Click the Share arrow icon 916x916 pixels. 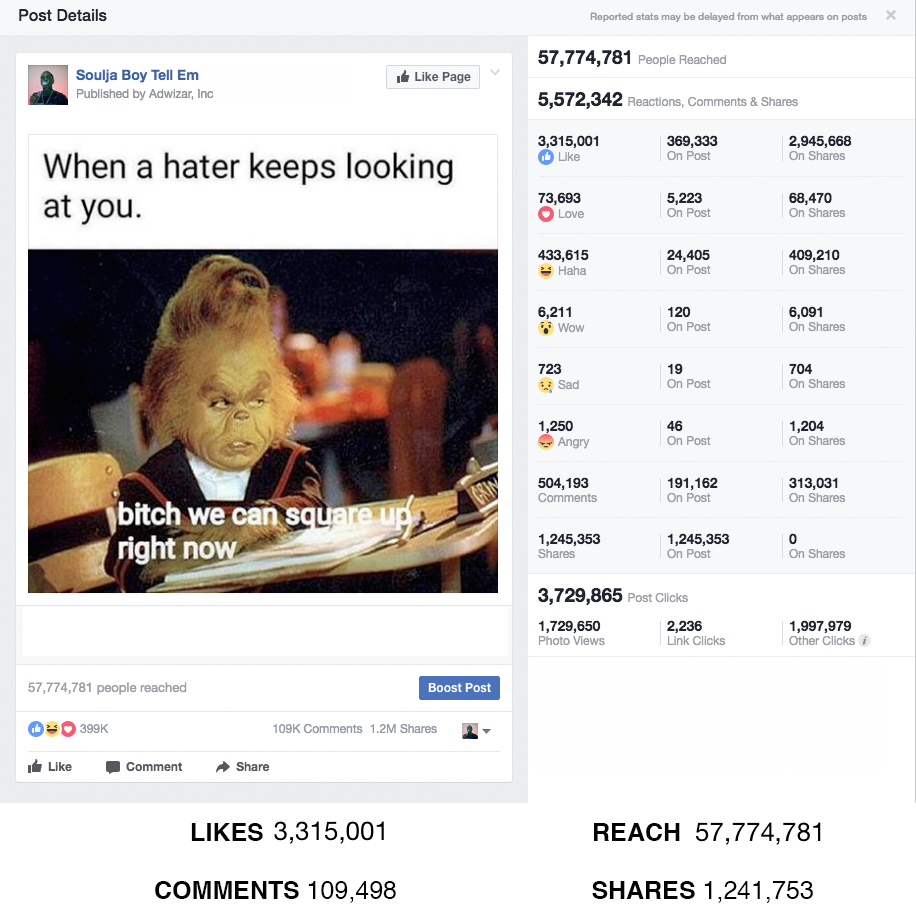223,766
